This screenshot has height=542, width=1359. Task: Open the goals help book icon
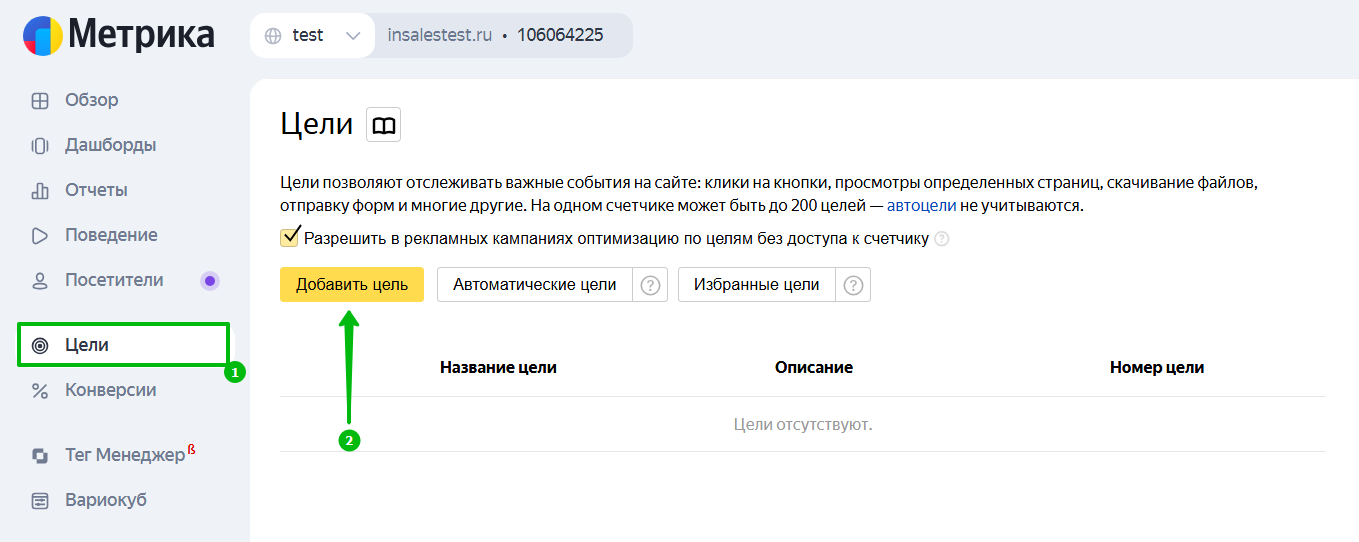pyautogui.click(x=384, y=125)
